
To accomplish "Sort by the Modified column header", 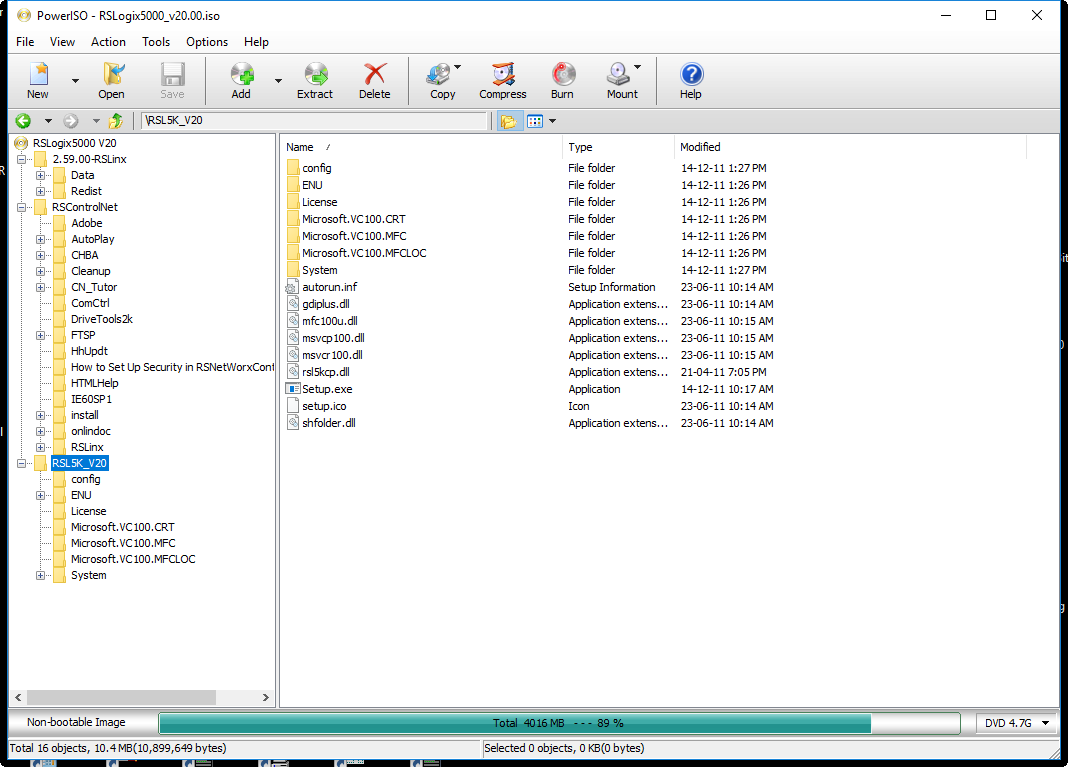I will [x=850, y=147].
